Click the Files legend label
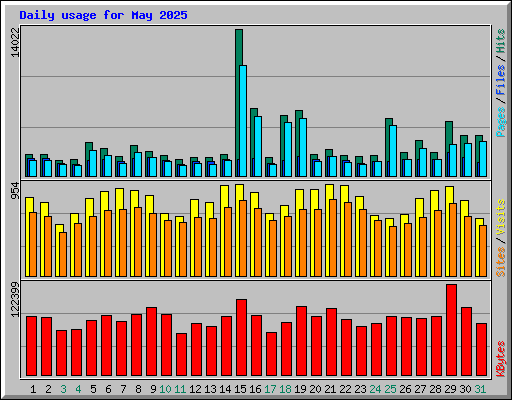Image resolution: width=512 pixels, height=400 pixels. [501, 80]
